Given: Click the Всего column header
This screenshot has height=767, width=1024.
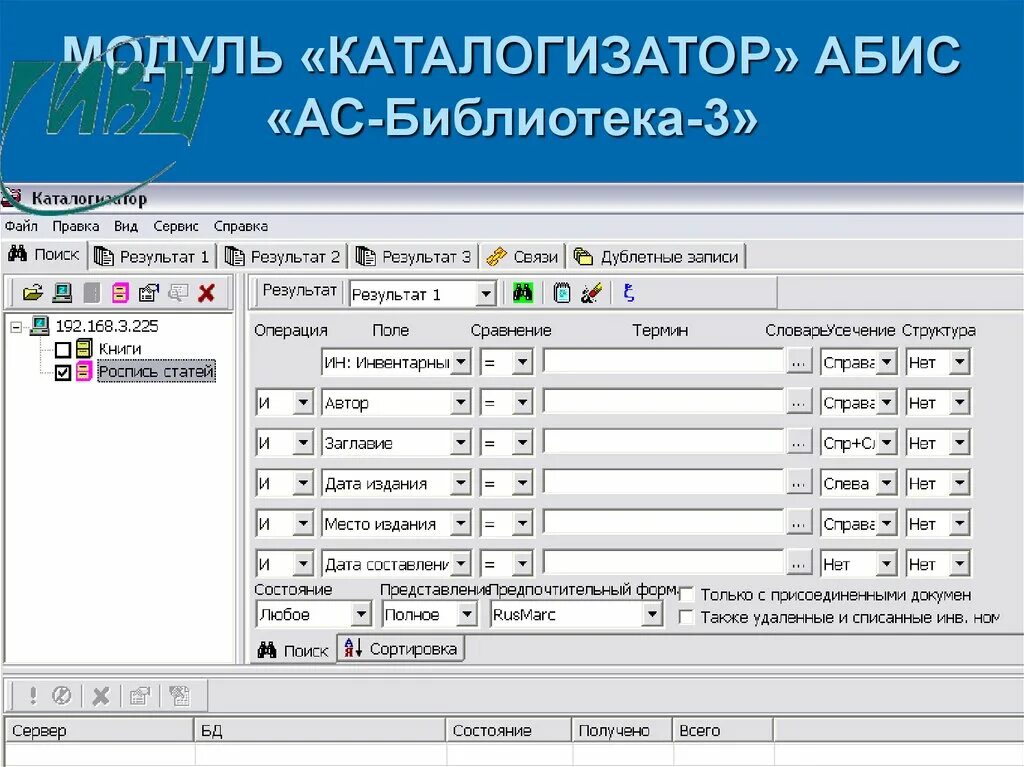Looking at the screenshot, I should pyautogui.click(x=723, y=730).
